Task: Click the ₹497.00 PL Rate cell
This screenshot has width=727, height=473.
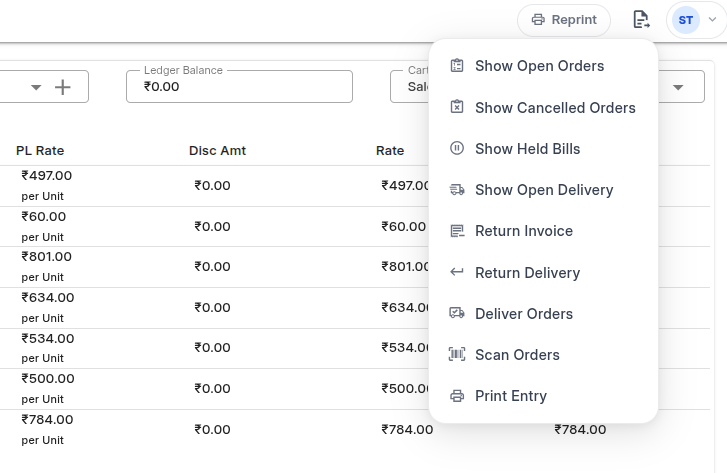Action: pos(46,176)
